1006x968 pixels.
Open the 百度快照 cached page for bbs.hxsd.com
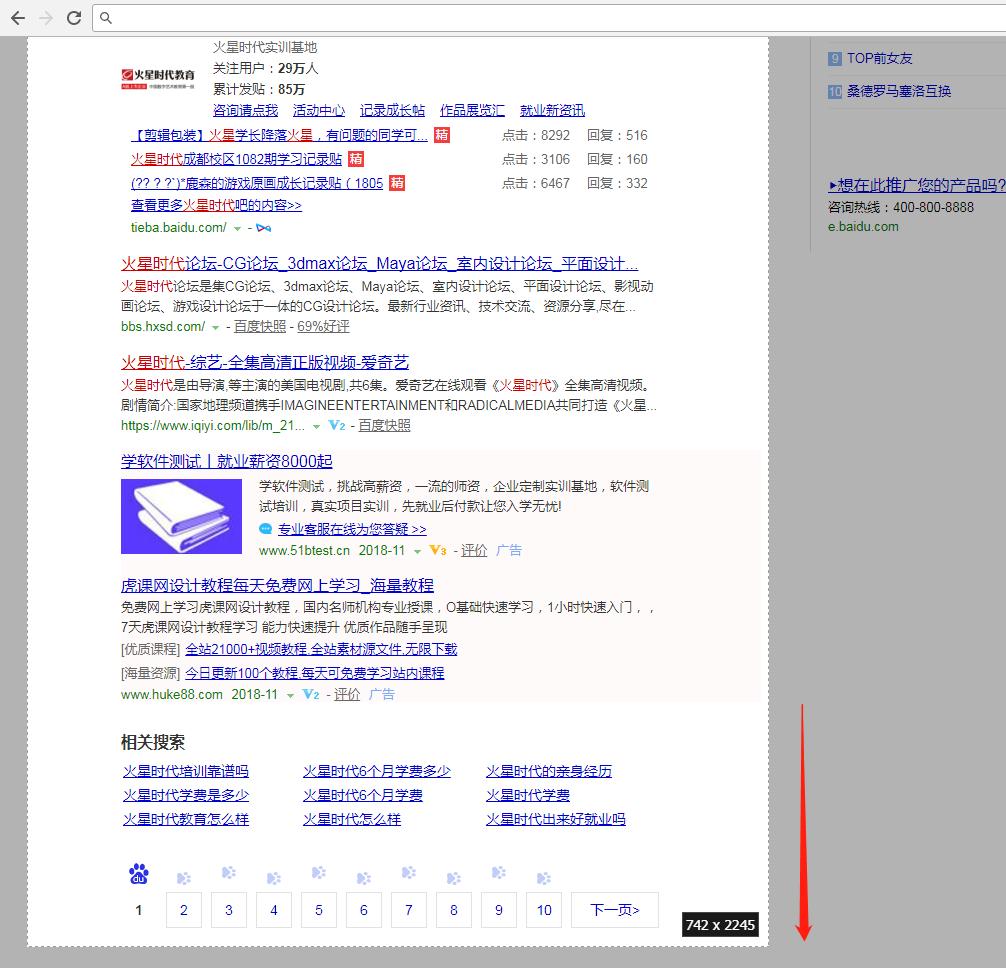click(x=258, y=326)
